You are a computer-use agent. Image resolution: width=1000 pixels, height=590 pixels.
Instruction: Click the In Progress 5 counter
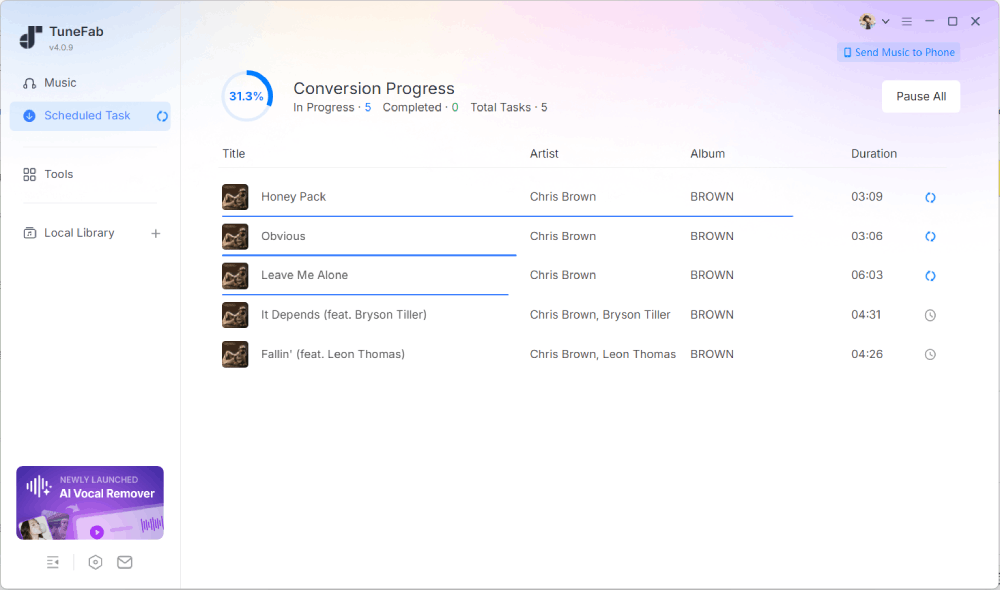[332, 107]
